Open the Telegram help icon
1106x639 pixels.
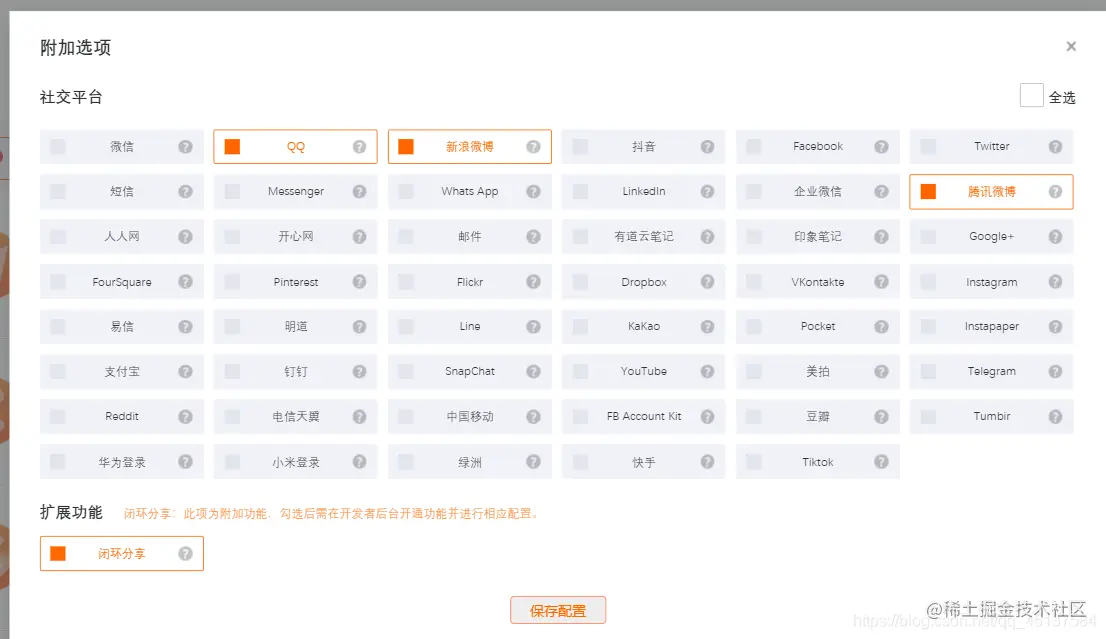pos(1055,371)
